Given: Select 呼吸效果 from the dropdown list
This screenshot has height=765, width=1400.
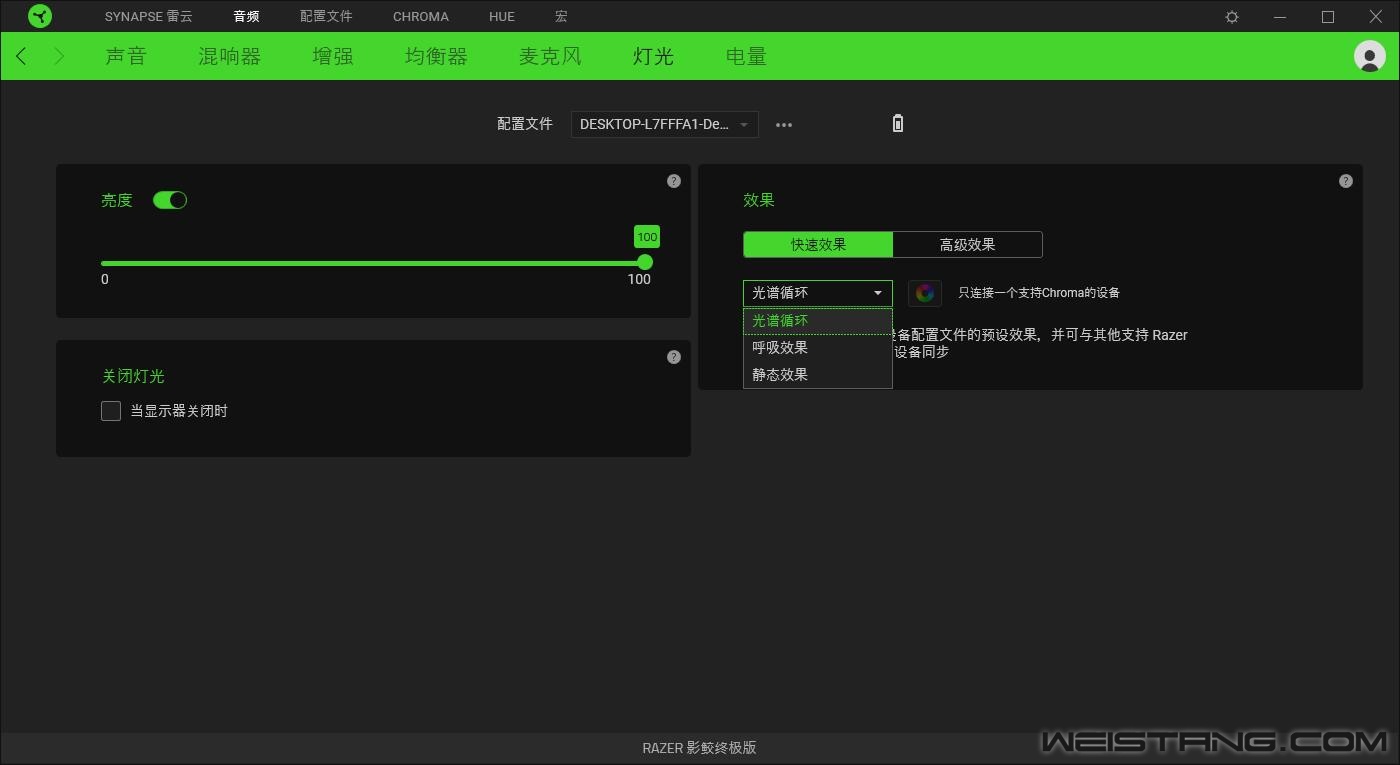Looking at the screenshot, I should [x=817, y=348].
